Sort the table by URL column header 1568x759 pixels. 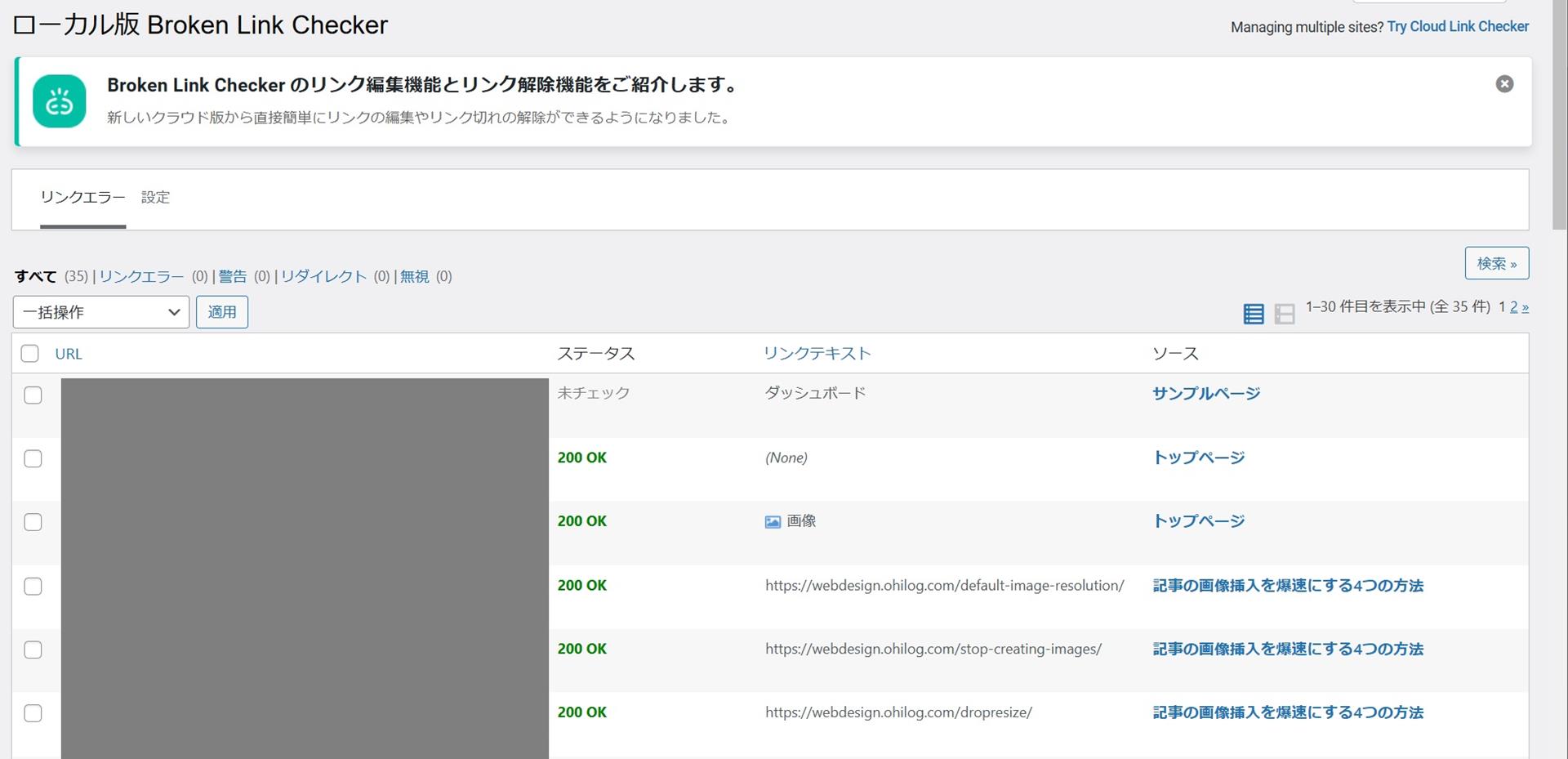(69, 354)
